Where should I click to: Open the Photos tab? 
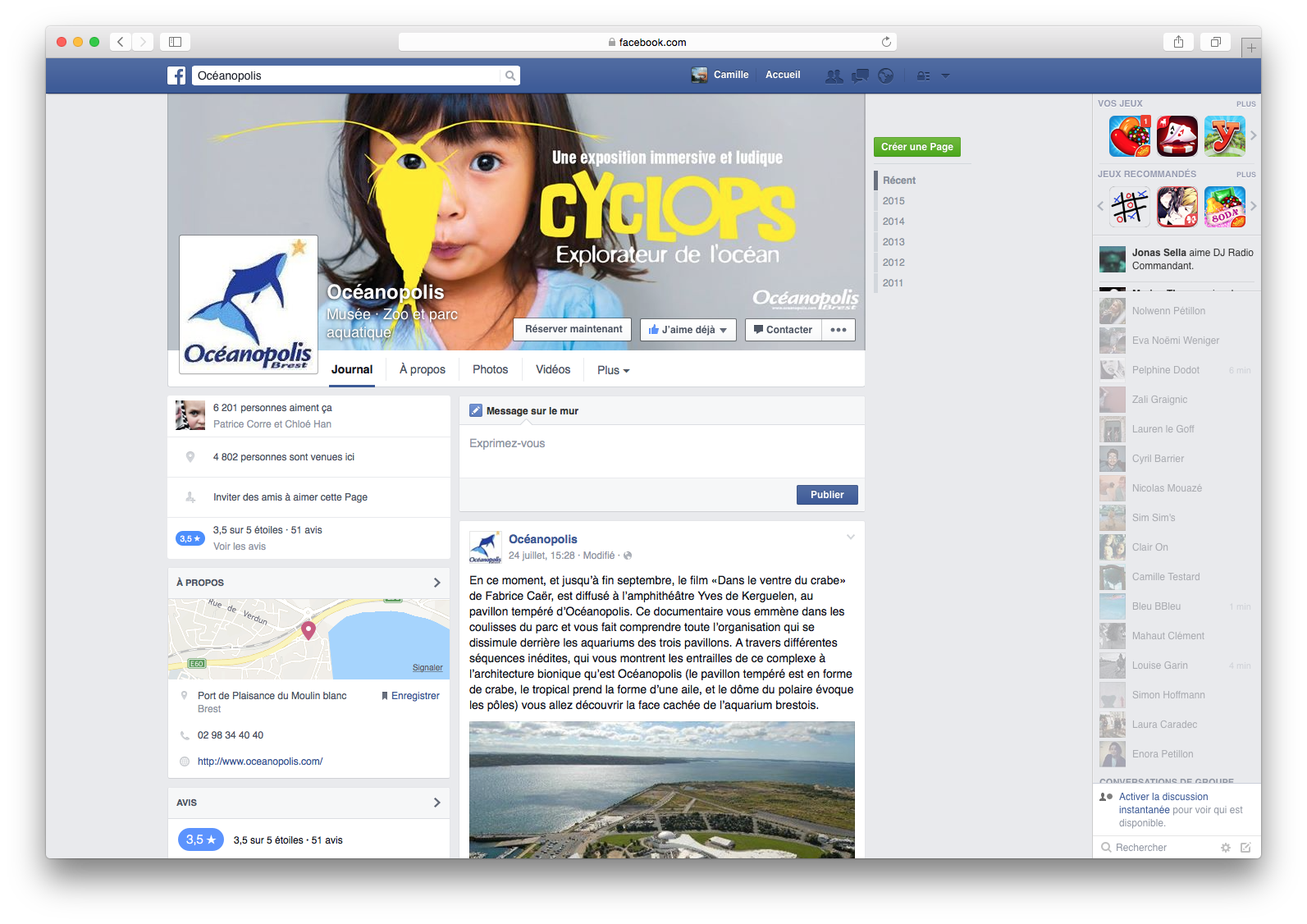pos(491,370)
